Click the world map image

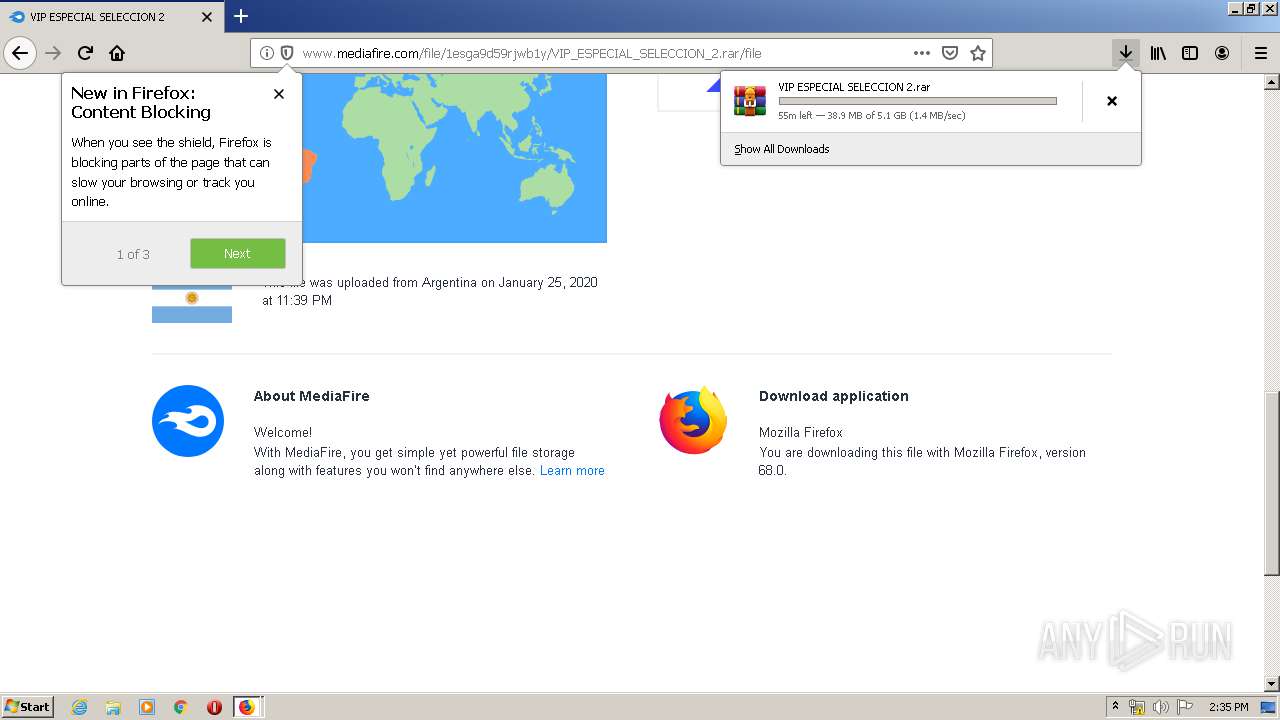point(454,158)
